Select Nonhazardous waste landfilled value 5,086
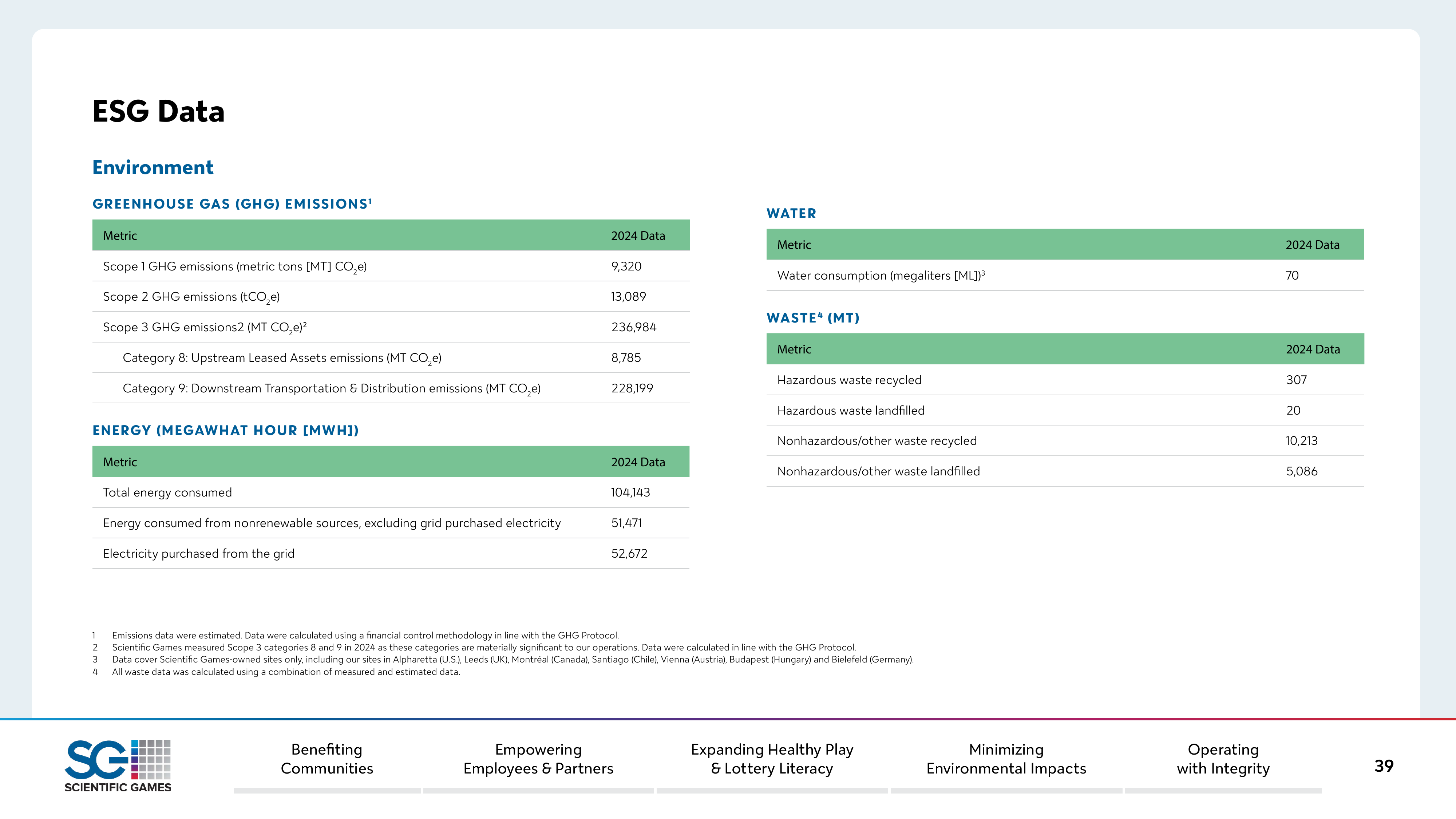Viewport: 1456px width, 819px height. click(x=1302, y=471)
